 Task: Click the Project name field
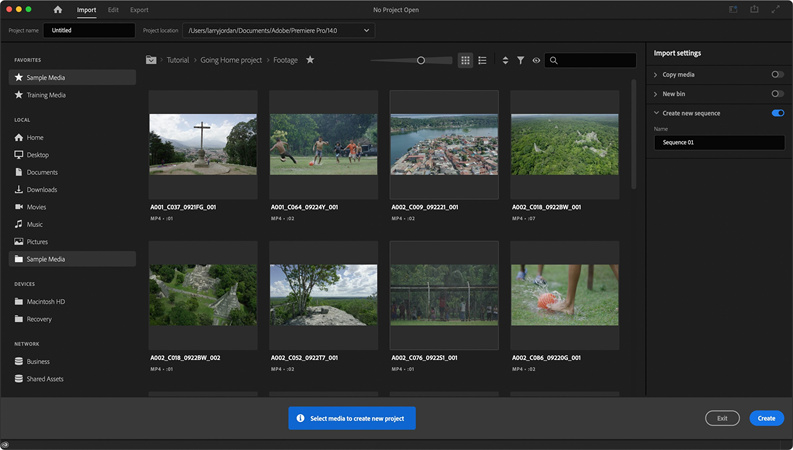point(89,30)
